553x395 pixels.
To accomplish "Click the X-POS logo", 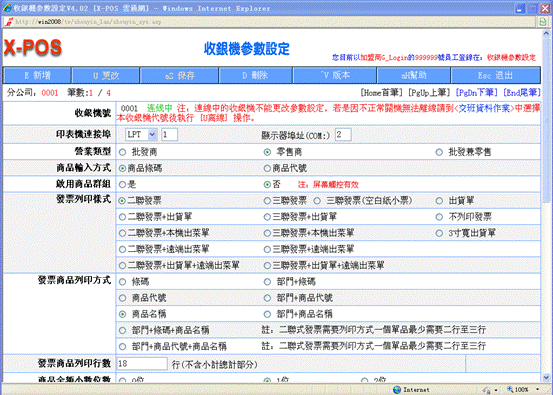I will tap(32, 48).
